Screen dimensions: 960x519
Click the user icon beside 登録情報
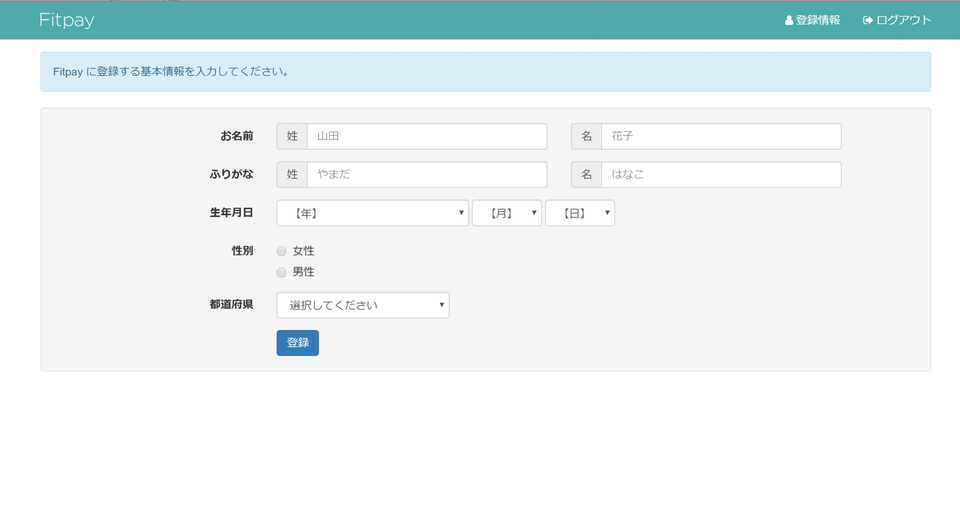pyautogui.click(x=789, y=20)
